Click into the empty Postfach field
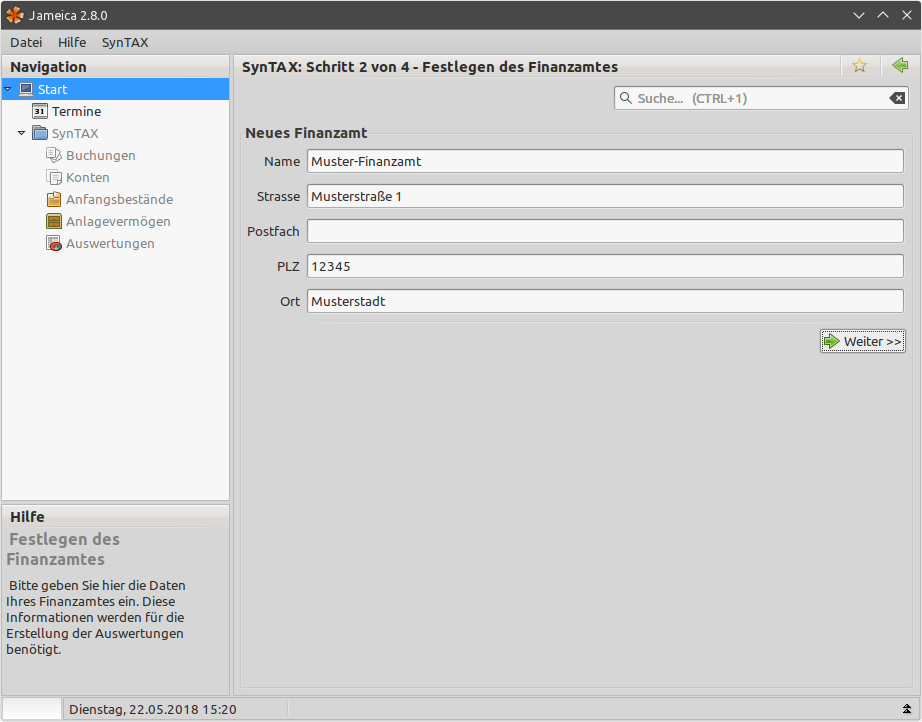Screen dimensions: 922x722 click(x=605, y=231)
